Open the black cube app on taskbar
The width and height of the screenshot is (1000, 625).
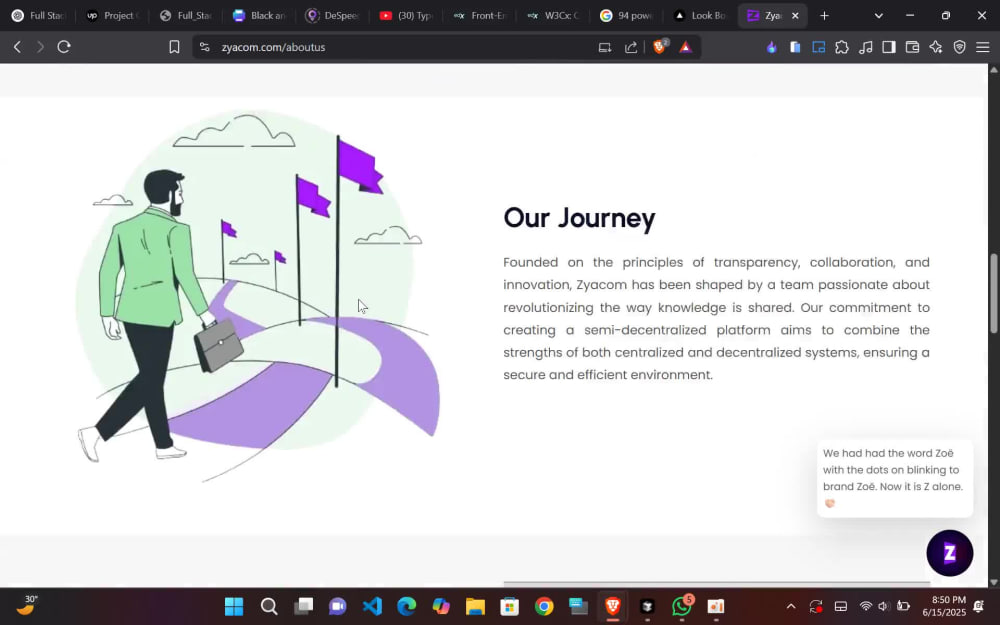[647, 607]
